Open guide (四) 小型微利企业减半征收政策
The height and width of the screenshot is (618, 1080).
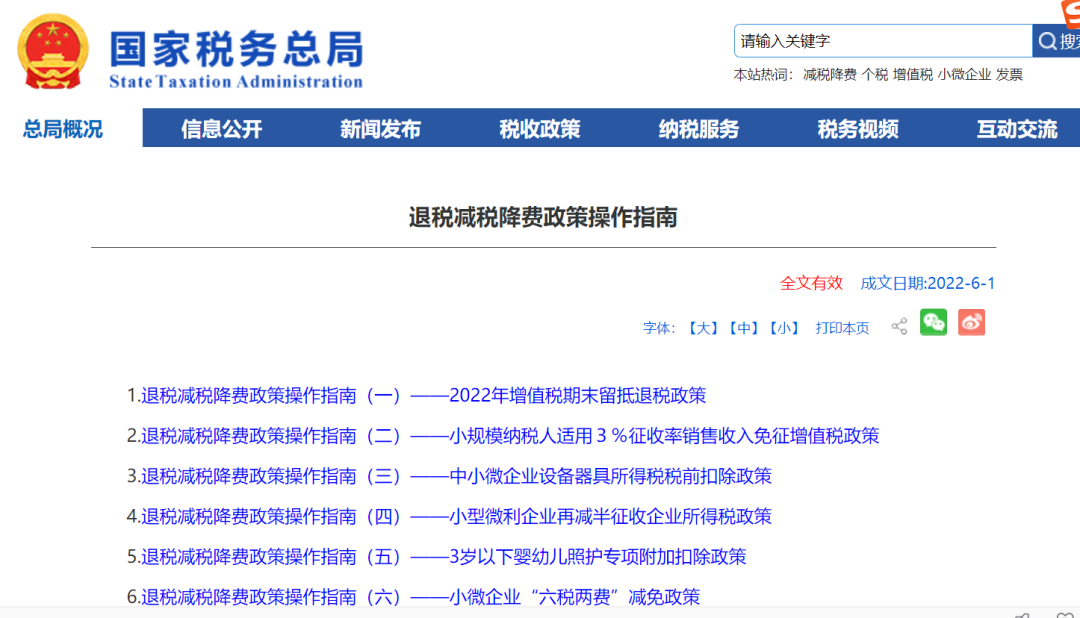pyautogui.click(x=456, y=516)
